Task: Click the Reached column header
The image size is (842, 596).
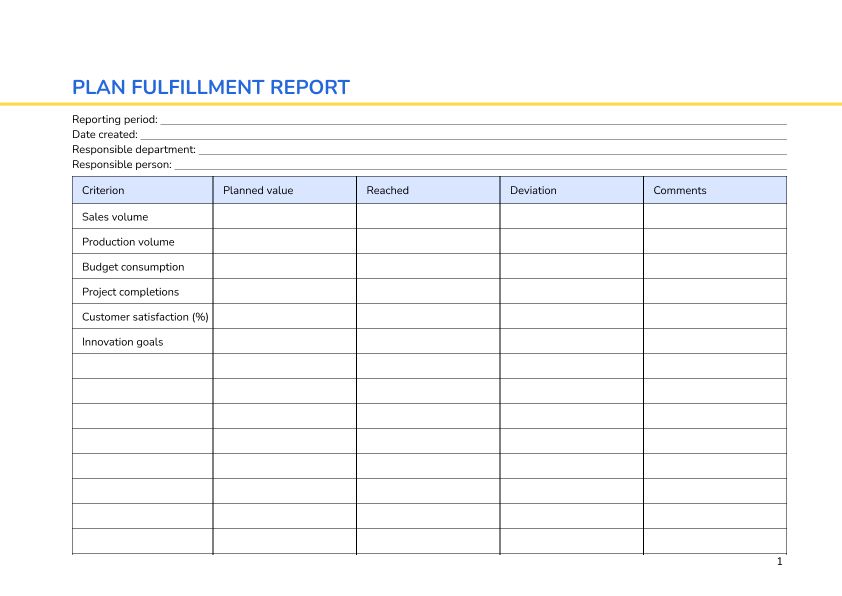Action: pyautogui.click(x=387, y=190)
